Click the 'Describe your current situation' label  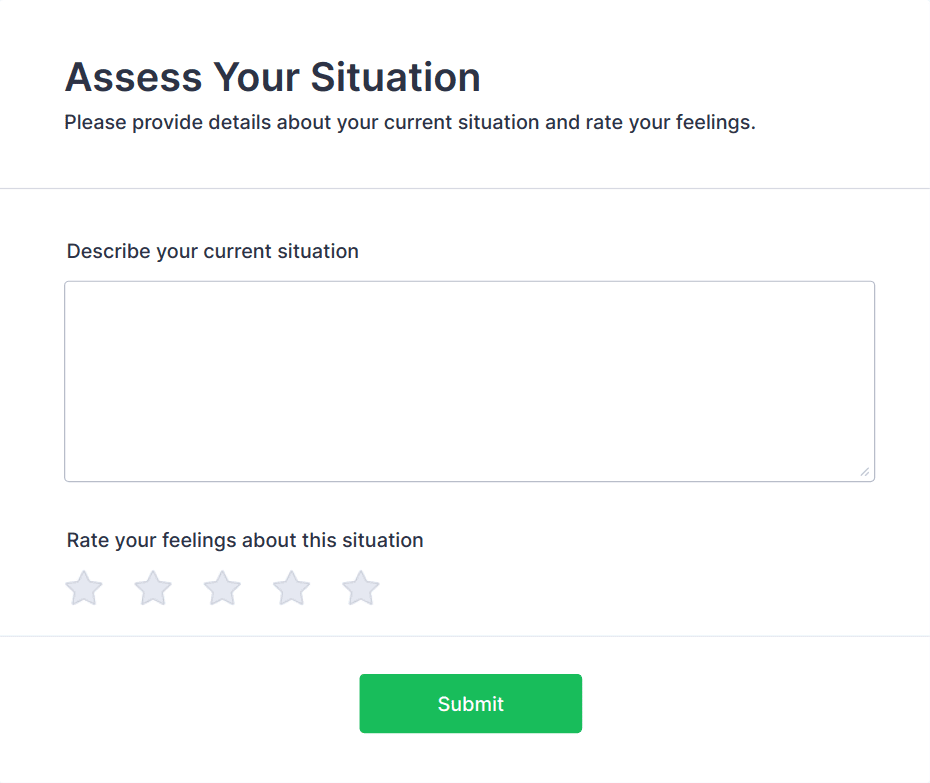tap(212, 251)
